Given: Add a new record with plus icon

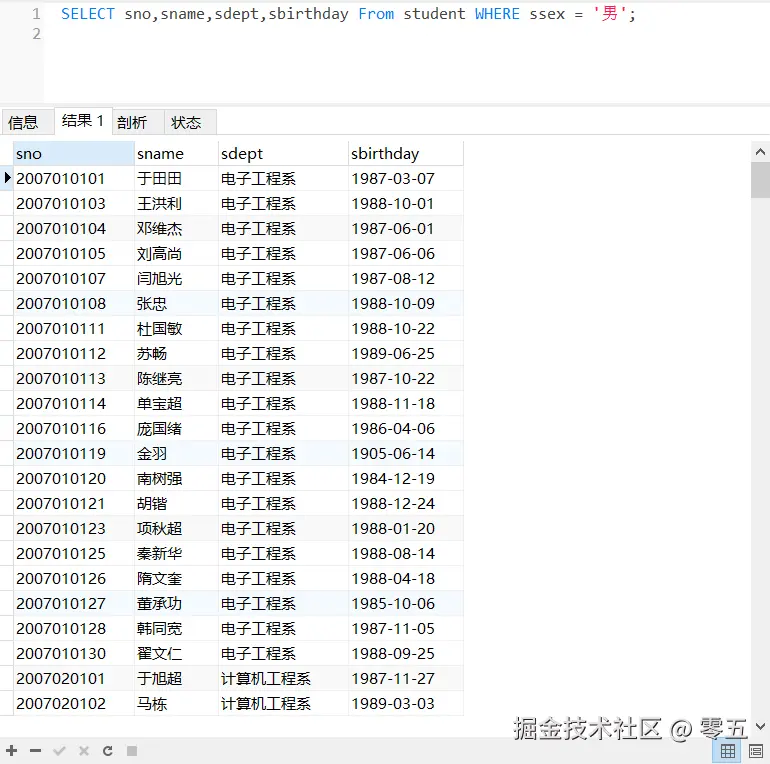Looking at the screenshot, I should pyautogui.click(x=12, y=750).
